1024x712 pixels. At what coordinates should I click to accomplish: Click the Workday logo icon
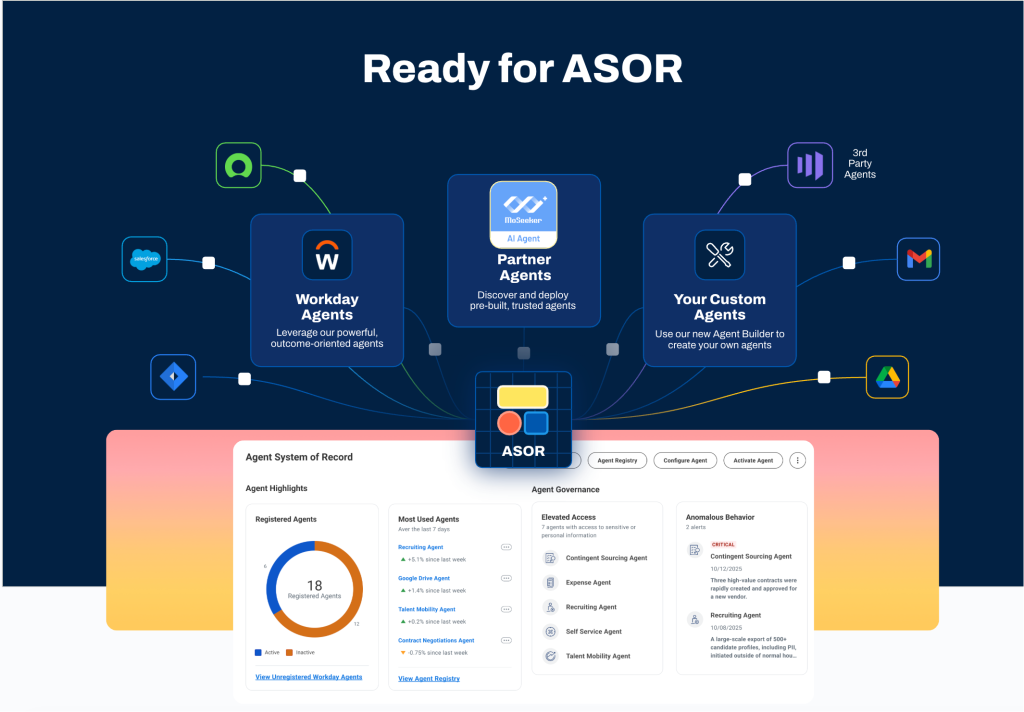pos(327,255)
